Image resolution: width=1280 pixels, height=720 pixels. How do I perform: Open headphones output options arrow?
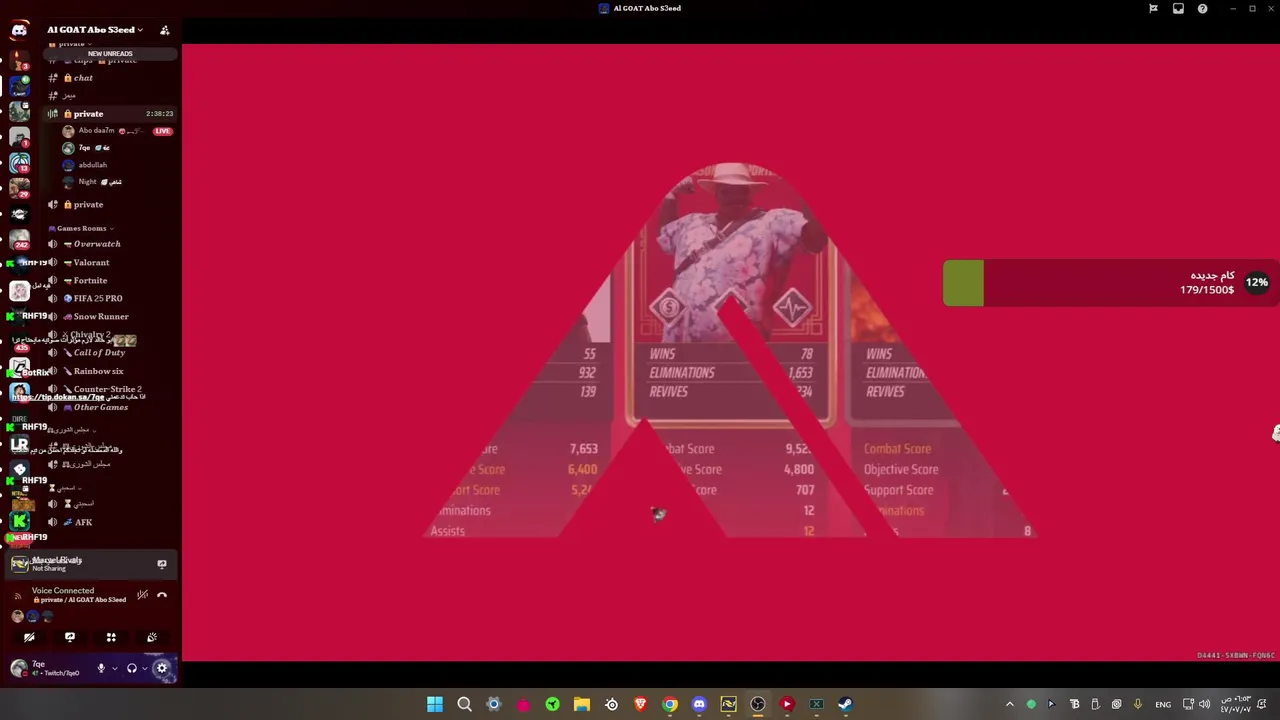[x=145, y=668]
